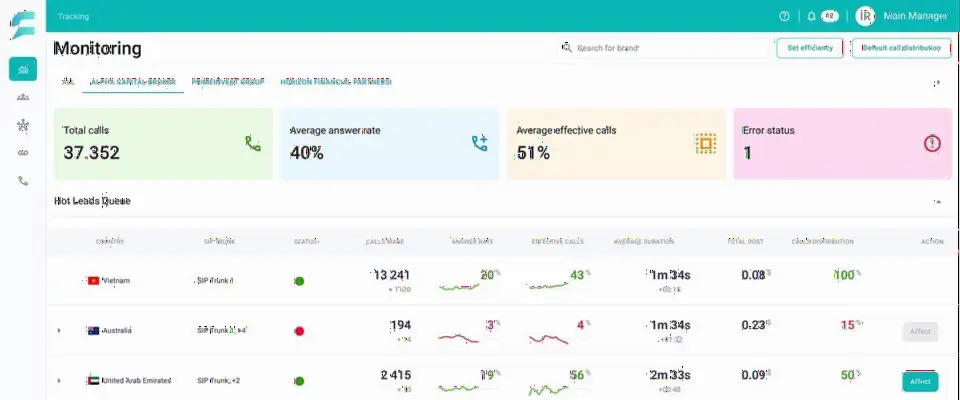Screen dimensions: 960x400
Task: Collapse the Hot Leads Queue section
Action: (x=937, y=201)
